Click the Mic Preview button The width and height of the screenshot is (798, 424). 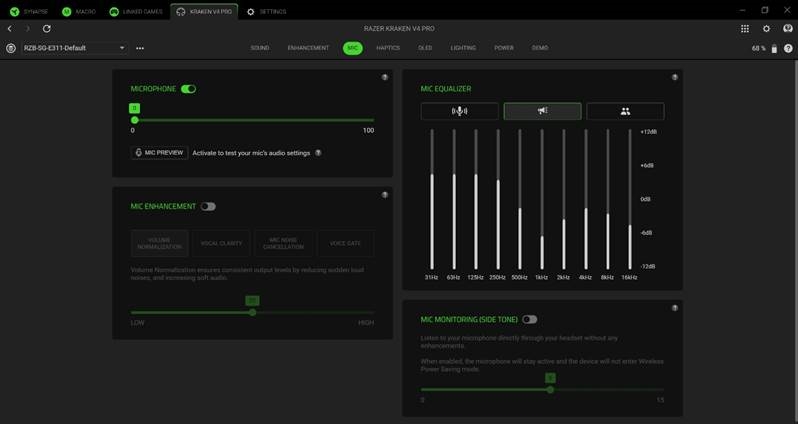[x=159, y=153]
